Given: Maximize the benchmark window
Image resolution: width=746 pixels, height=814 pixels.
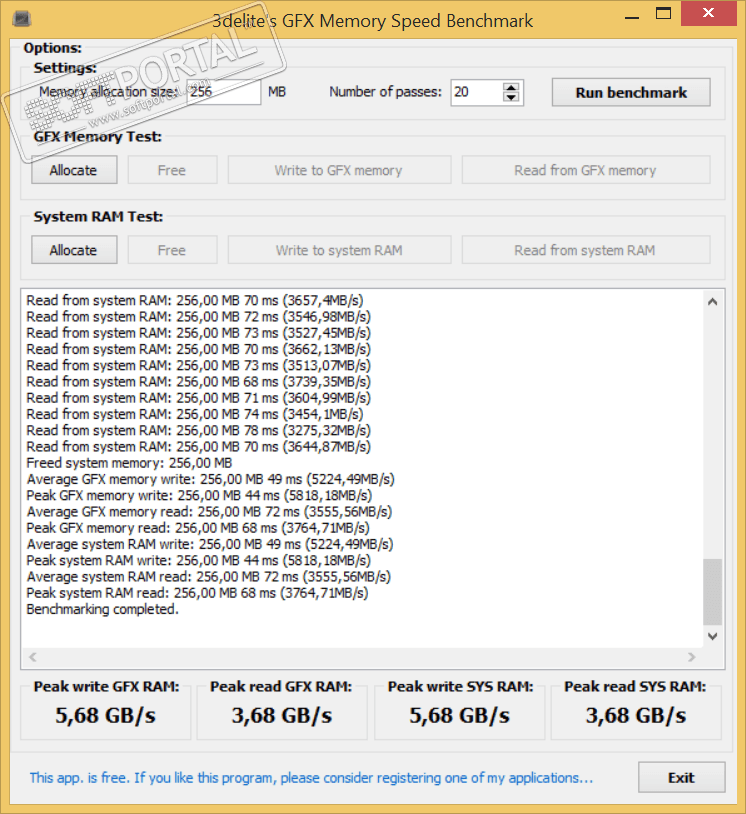Looking at the screenshot, I should click(663, 14).
